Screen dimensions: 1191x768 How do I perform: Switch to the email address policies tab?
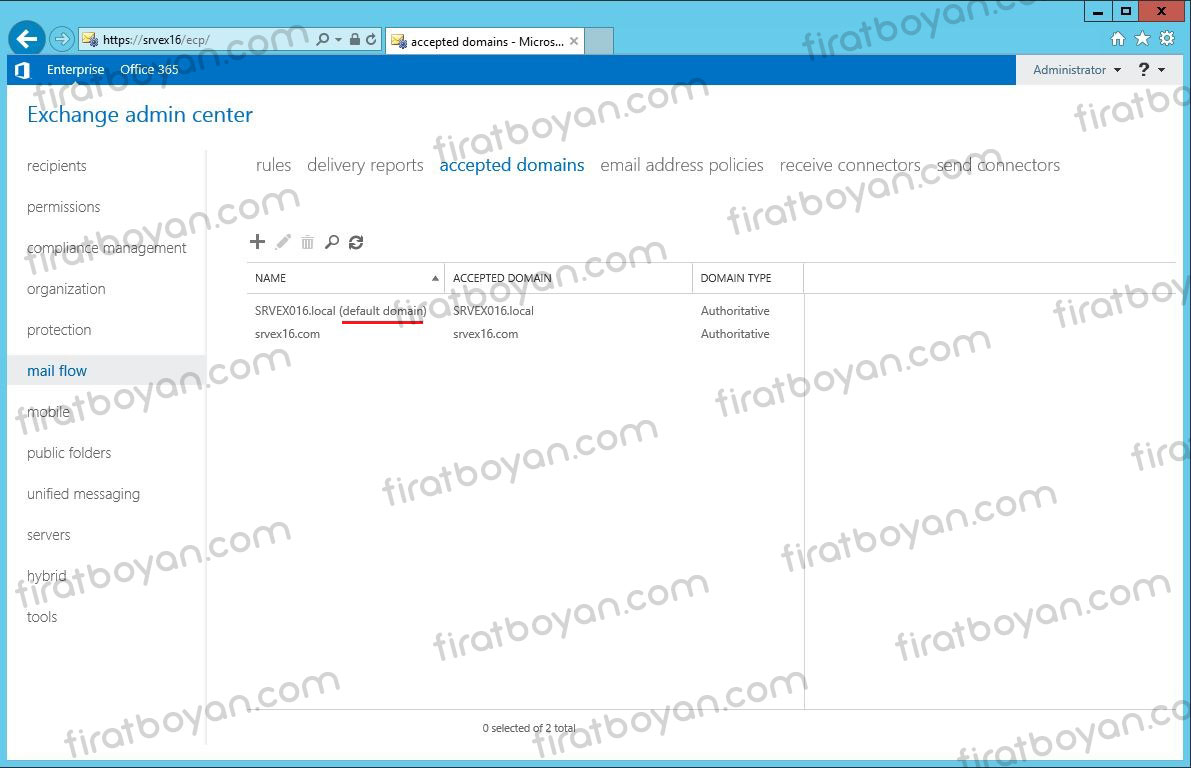682,165
